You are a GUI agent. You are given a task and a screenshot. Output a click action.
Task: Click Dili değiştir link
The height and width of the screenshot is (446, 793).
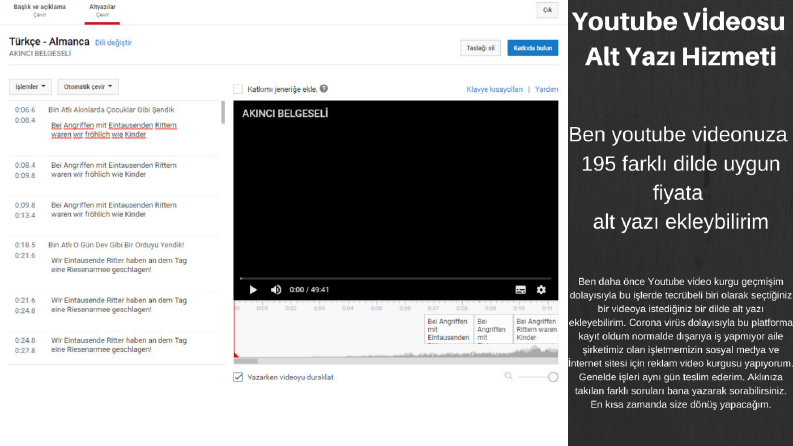[x=113, y=42]
